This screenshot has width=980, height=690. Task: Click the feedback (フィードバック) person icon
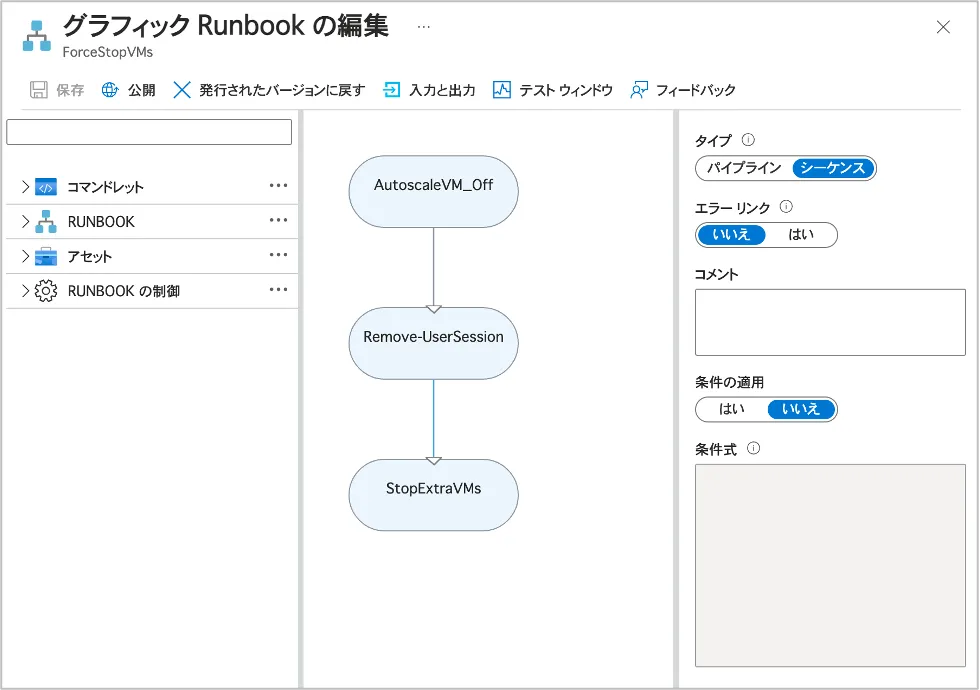pyautogui.click(x=639, y=90)
